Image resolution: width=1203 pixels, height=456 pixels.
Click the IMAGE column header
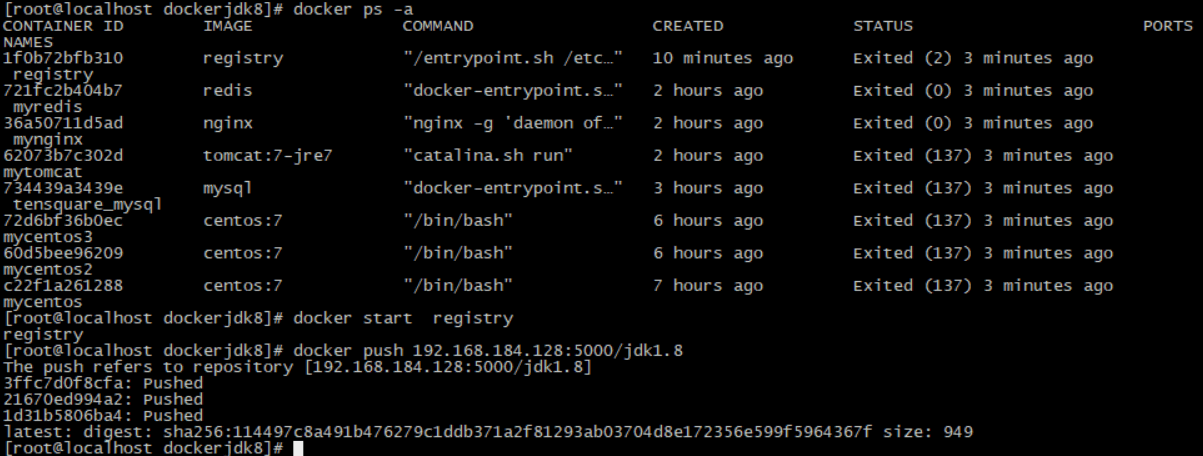(x=227, y=26)
